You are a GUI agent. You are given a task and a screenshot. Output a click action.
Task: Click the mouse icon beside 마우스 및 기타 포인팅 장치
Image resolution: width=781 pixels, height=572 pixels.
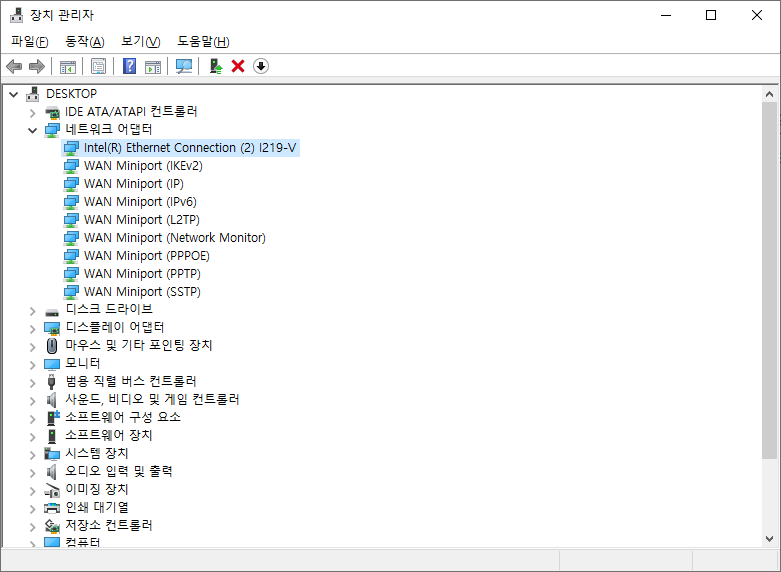click(x=52, y=345)
